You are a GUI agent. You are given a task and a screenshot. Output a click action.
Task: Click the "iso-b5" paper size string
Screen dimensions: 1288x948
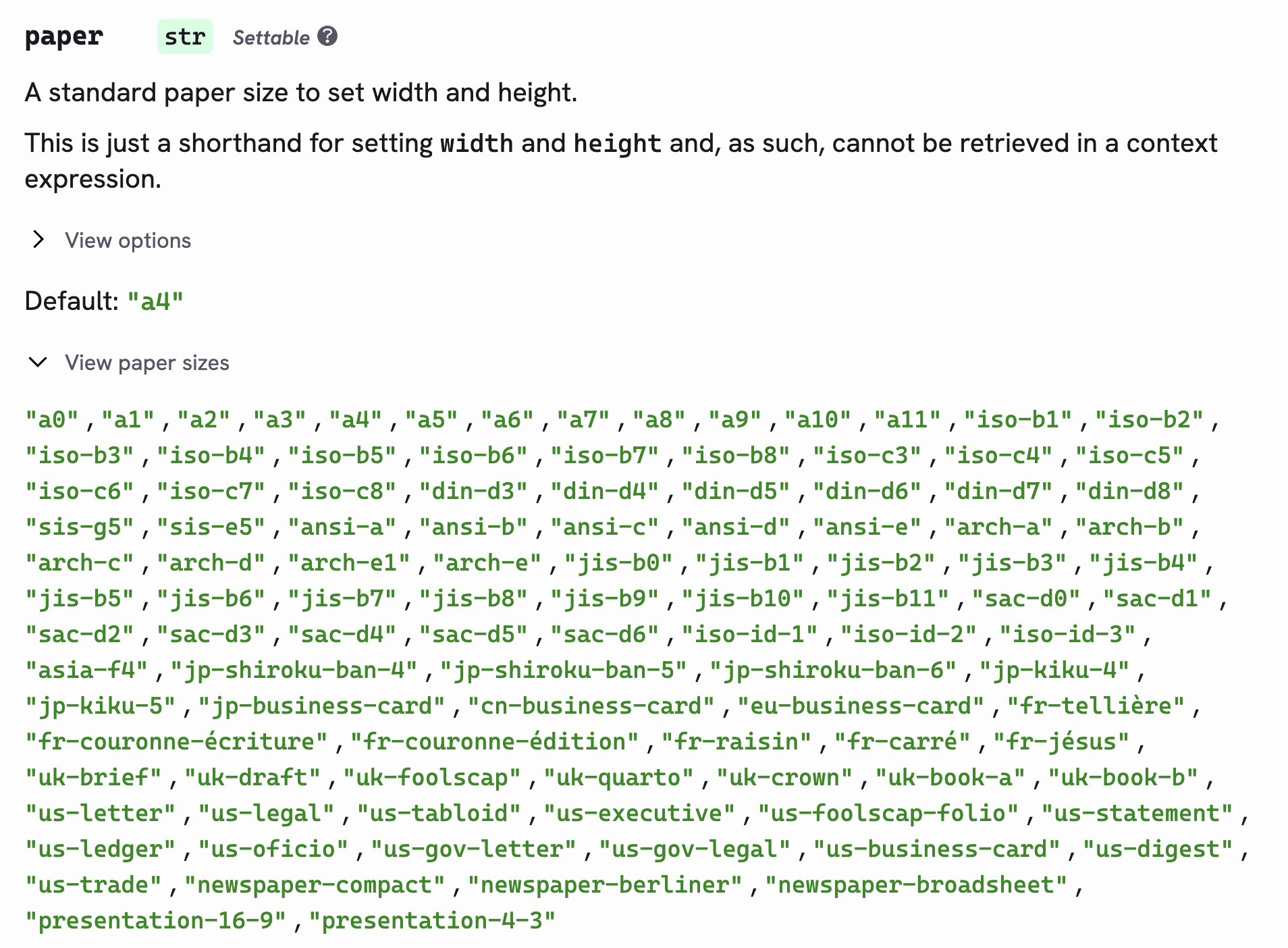point(342,456)
